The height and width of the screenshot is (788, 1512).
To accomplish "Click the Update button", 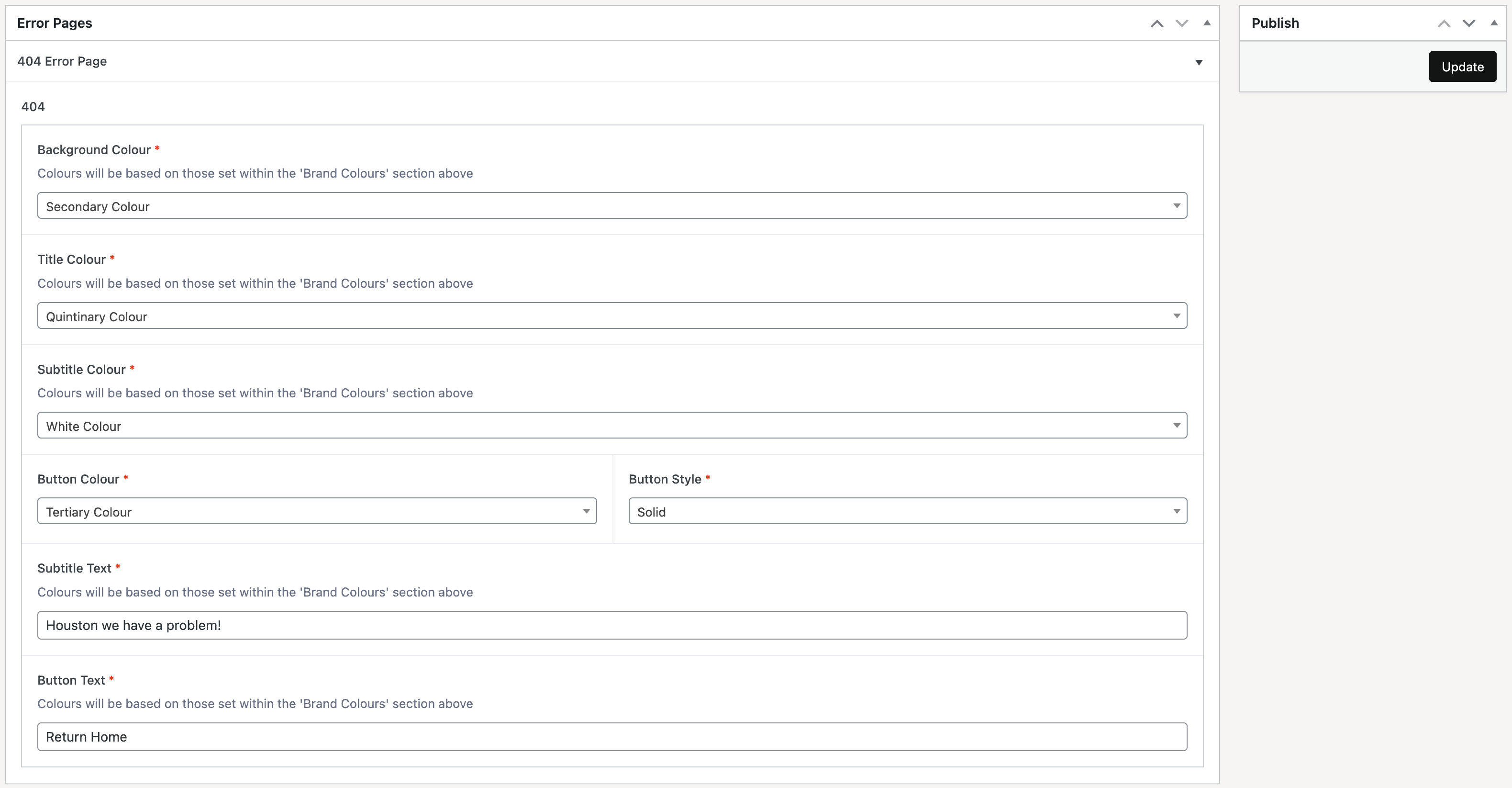I will tap(1462, 67).
